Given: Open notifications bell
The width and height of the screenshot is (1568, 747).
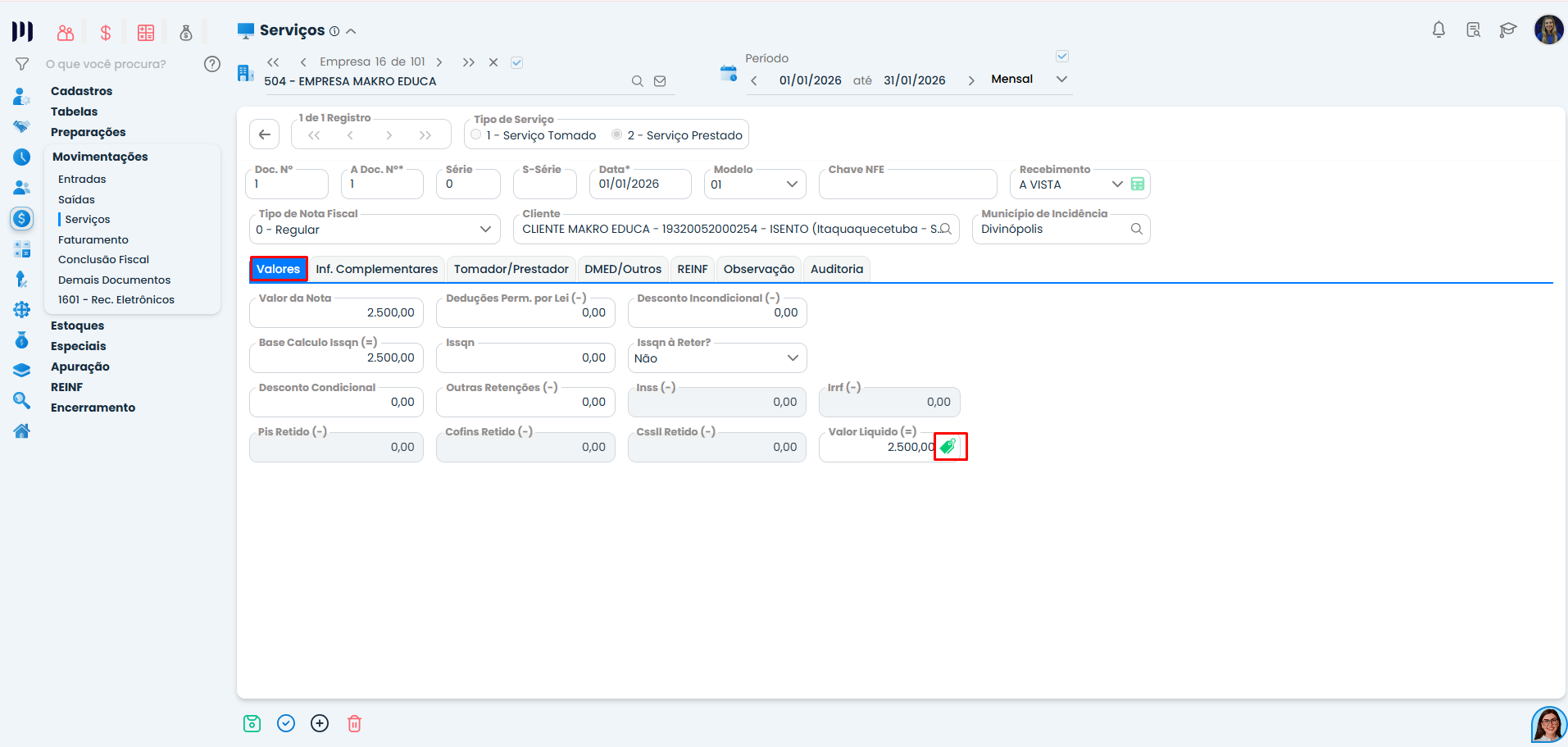Looking at the screenshot, I should (1438, 30).
